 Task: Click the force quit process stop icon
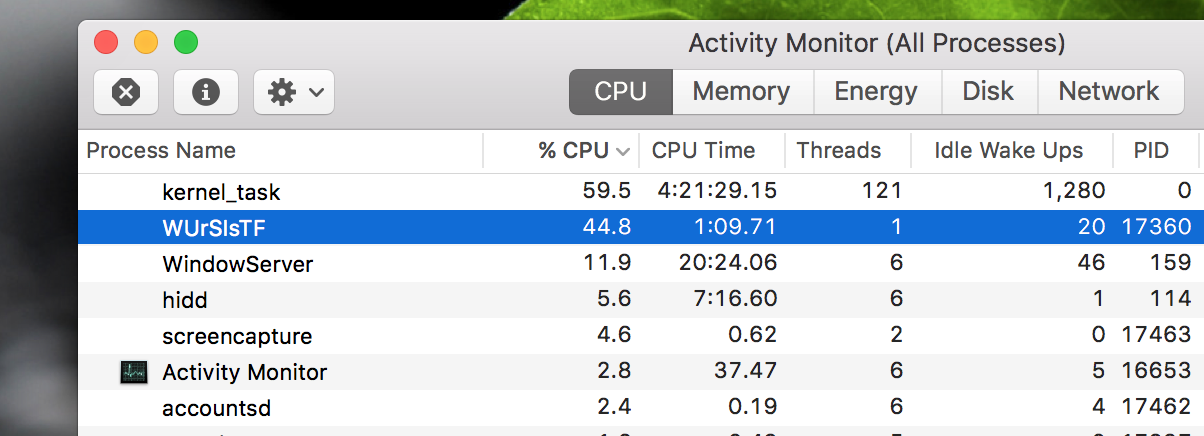coord(126,92)
